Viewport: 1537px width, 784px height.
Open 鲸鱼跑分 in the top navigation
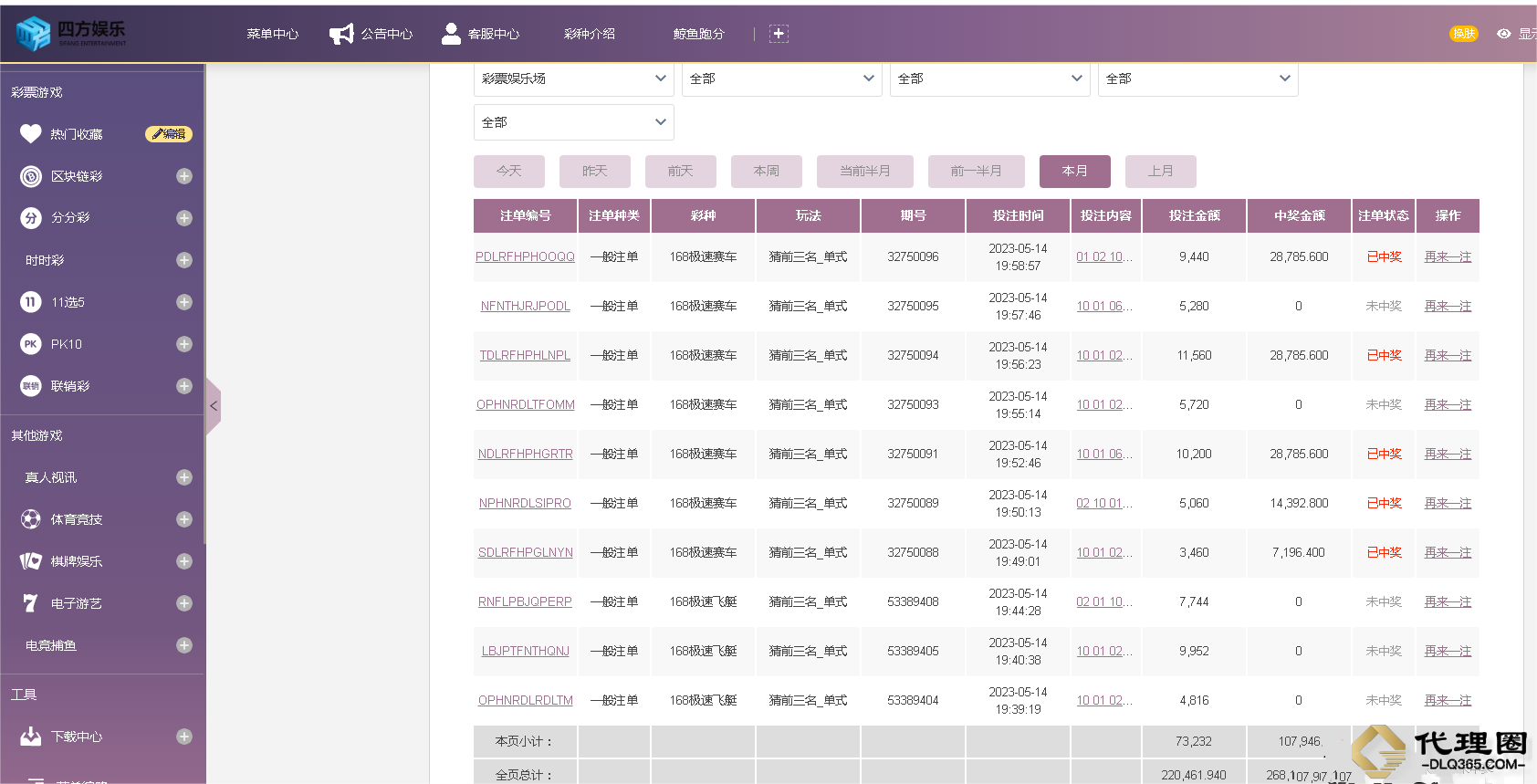click(699, 34)
